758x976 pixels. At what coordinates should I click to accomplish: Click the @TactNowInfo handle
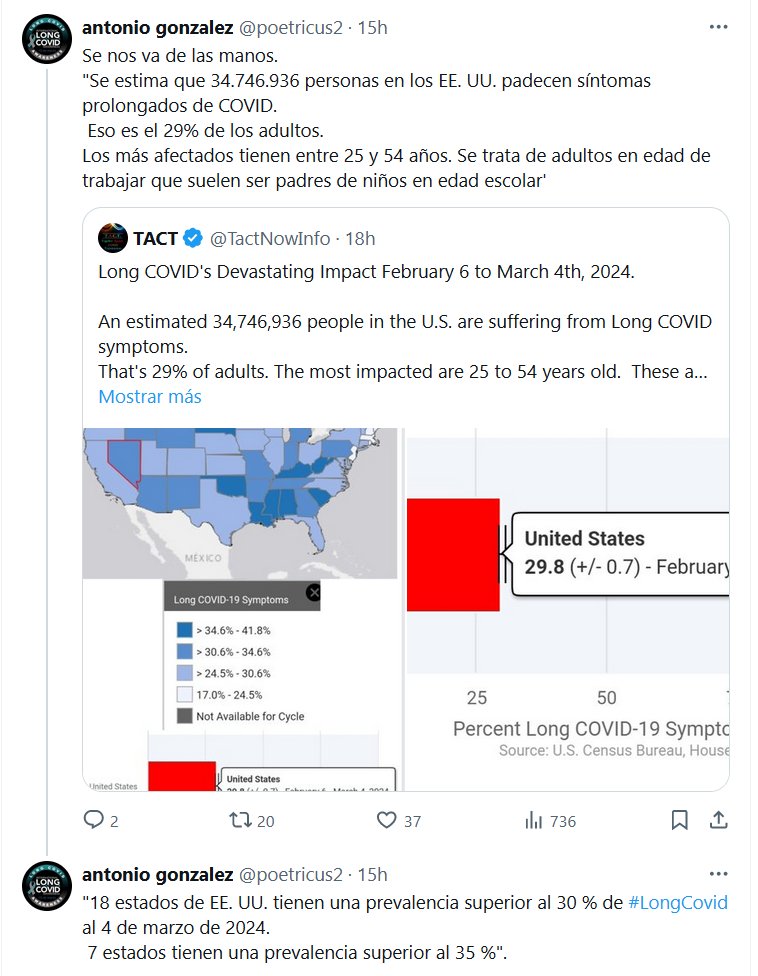pos(270,238)
